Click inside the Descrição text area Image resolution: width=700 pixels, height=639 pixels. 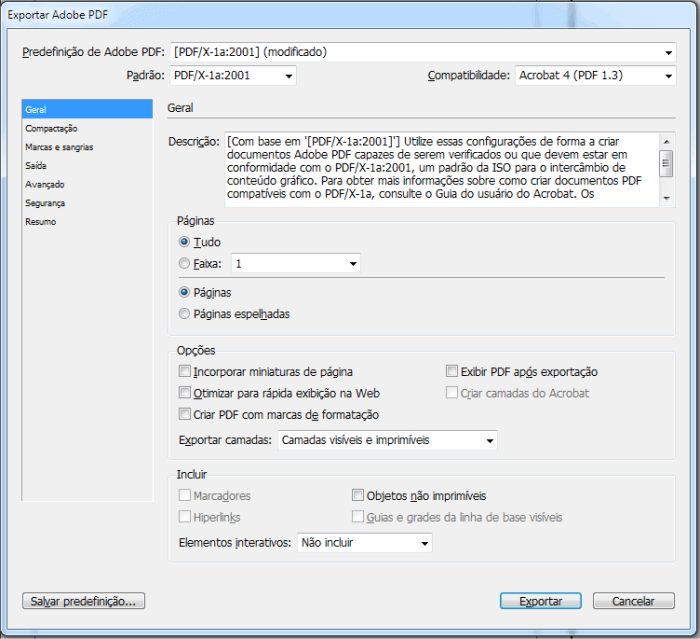point(442,169)
